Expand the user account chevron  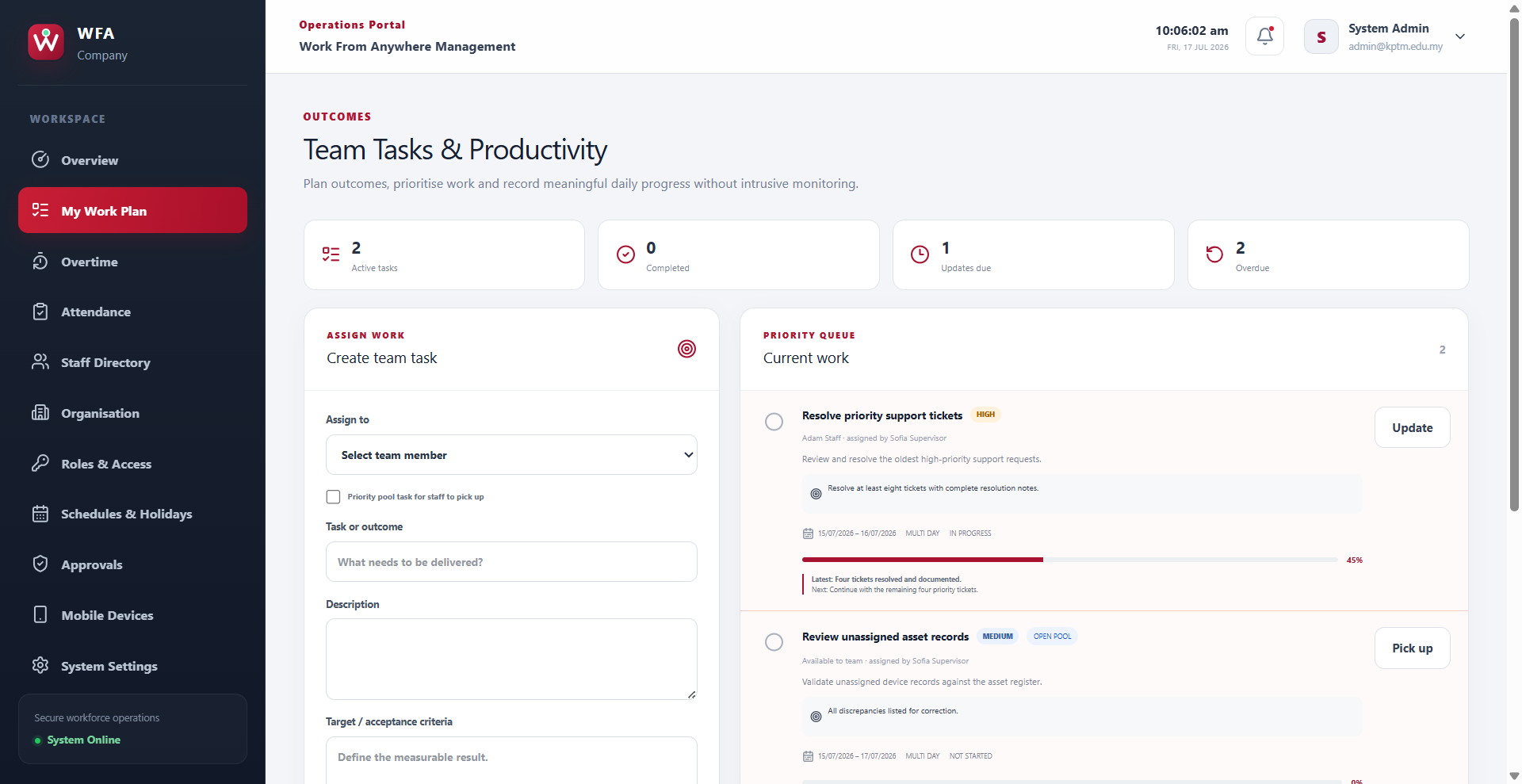click(x=1460, y=36)
